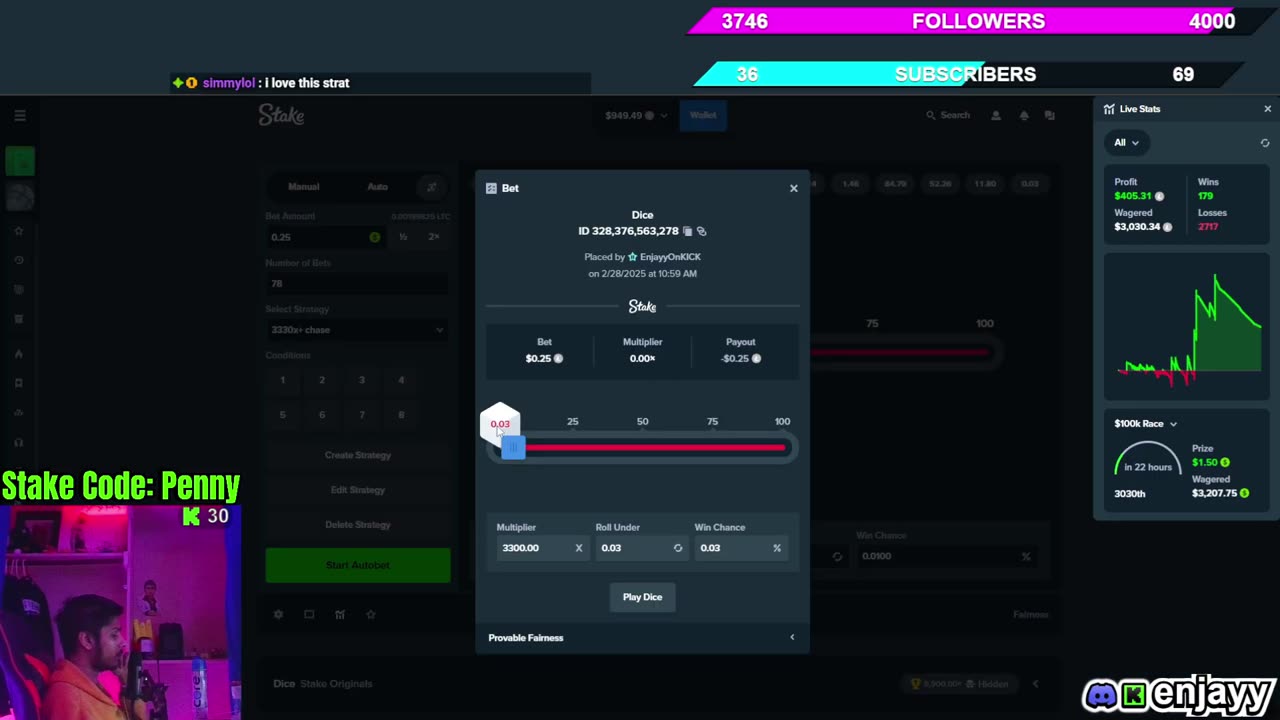
Task: Click the green casino sidebar icon
Action: 20,161
